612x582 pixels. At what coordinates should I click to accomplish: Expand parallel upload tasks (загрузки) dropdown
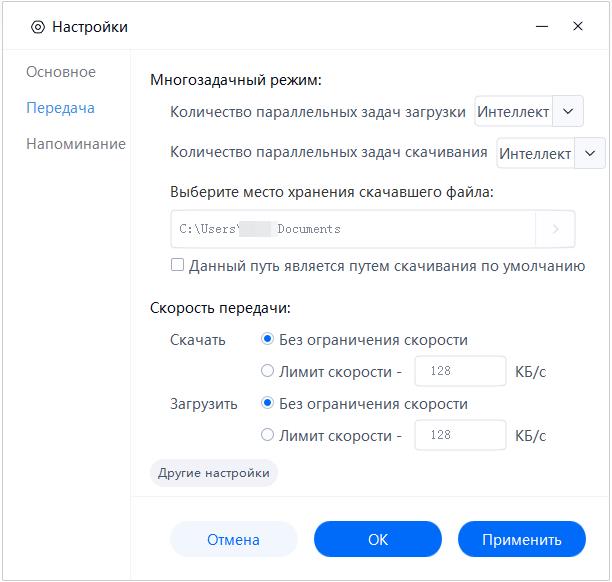pyautogui.click(x=568, y=112)
